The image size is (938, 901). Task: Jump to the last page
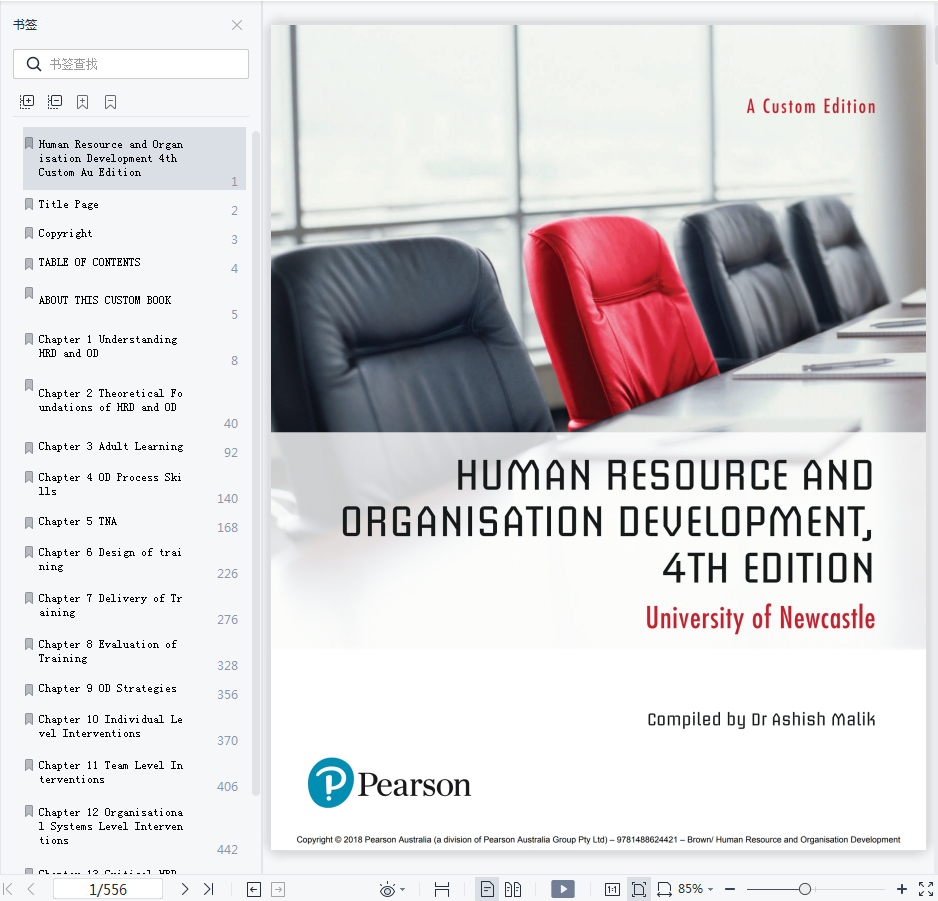[x=208, y=889]
